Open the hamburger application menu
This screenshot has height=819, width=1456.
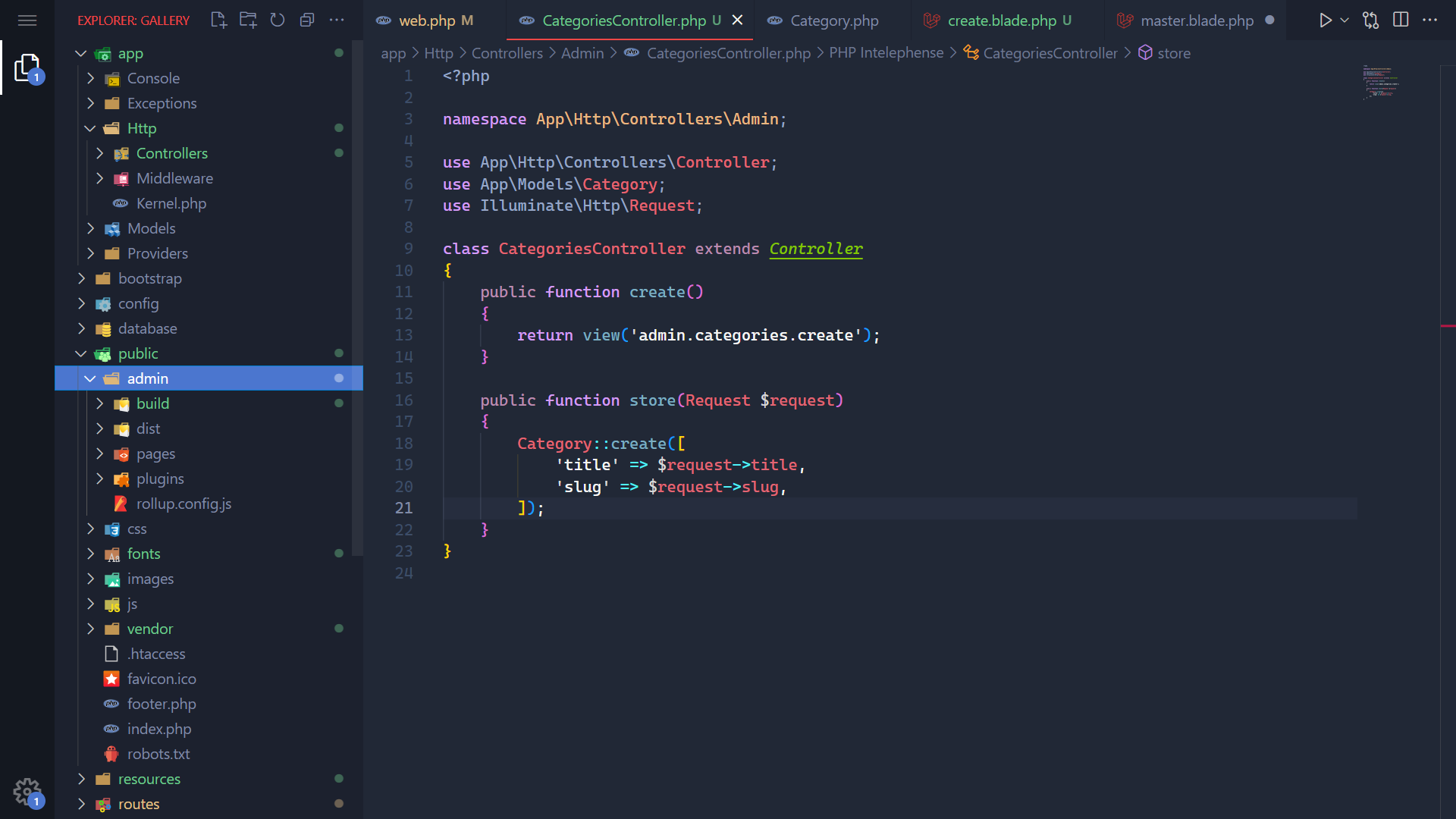pyautogui.click(x=27, y=20)
